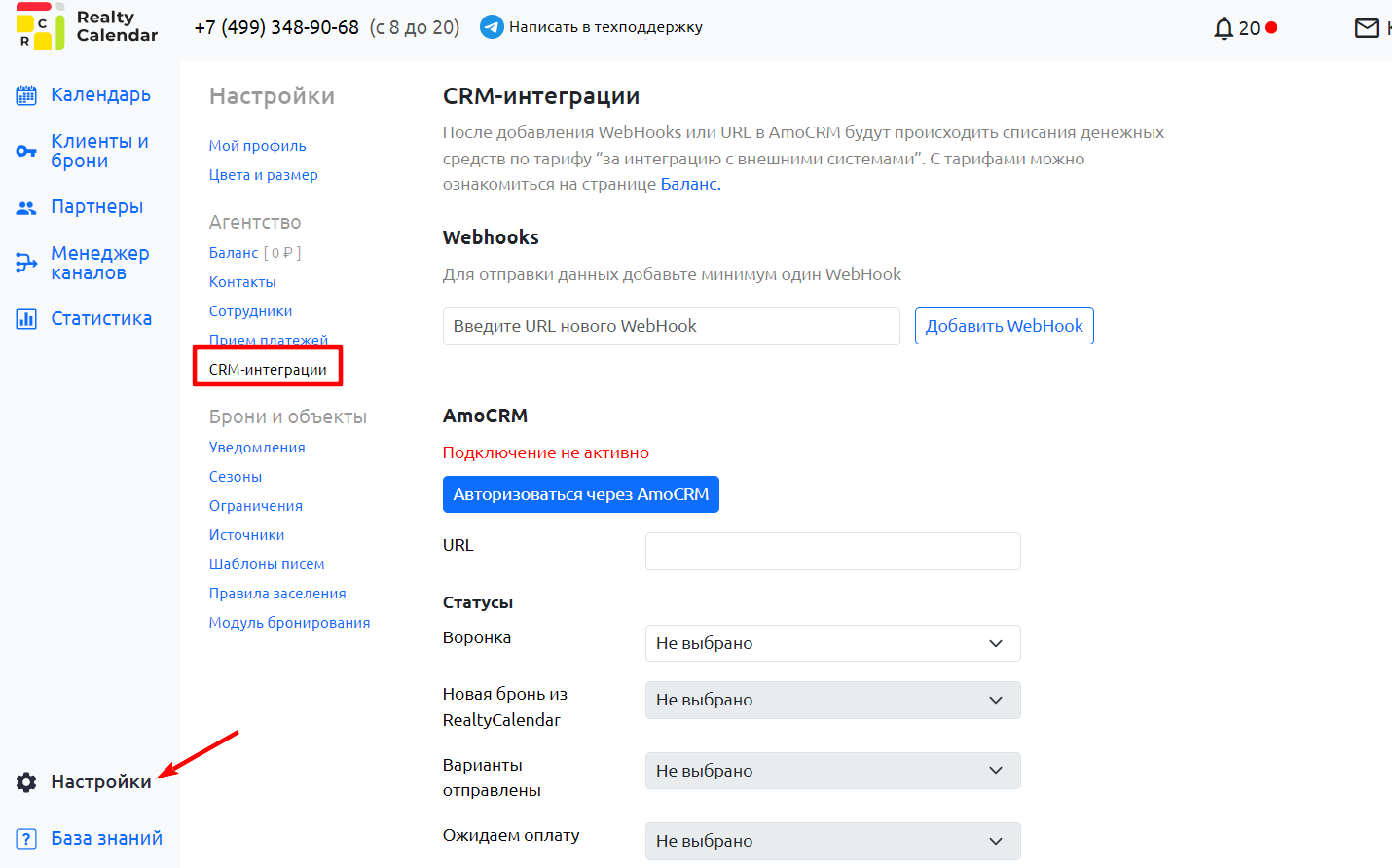This screenshot has width=1392, height=868.
Task: Focus the AmoCRM URL input field
Action: tap(833, 551)
